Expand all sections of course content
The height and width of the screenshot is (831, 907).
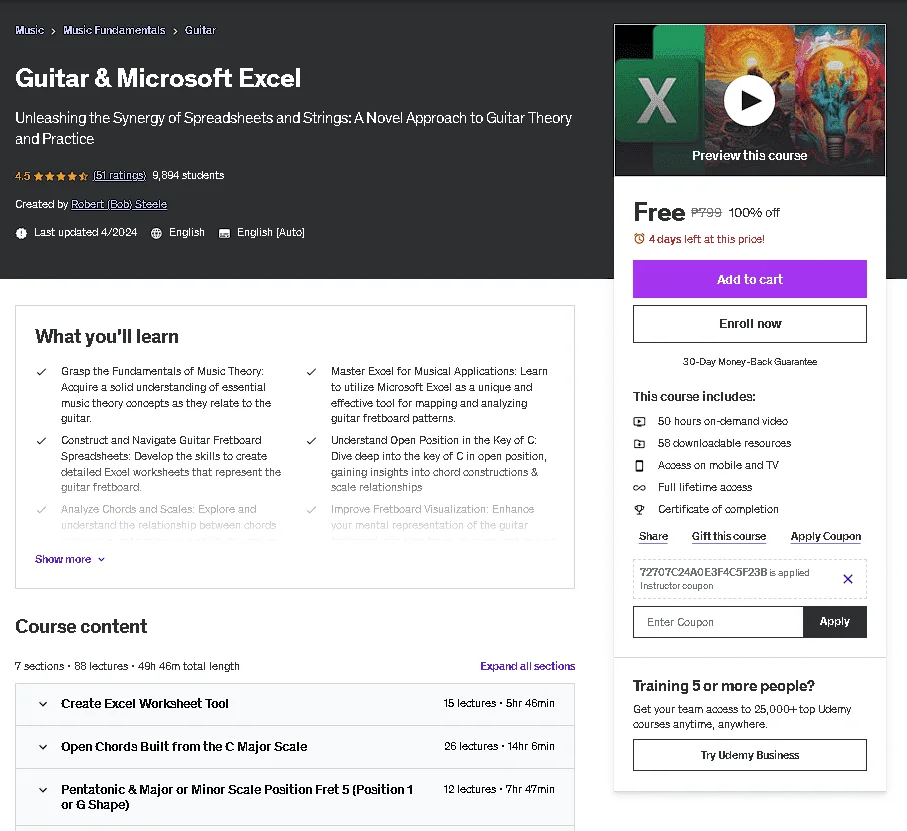point(528,666)
